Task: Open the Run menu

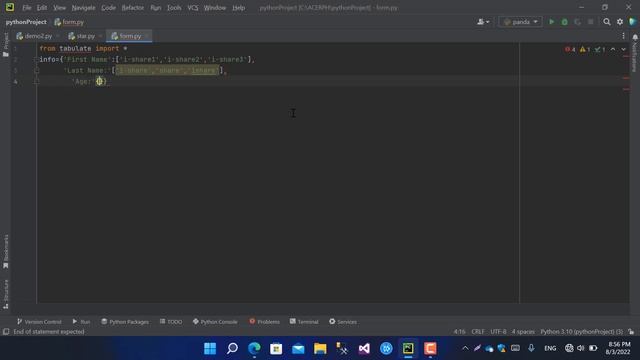Action: click(x=156, y=8)
